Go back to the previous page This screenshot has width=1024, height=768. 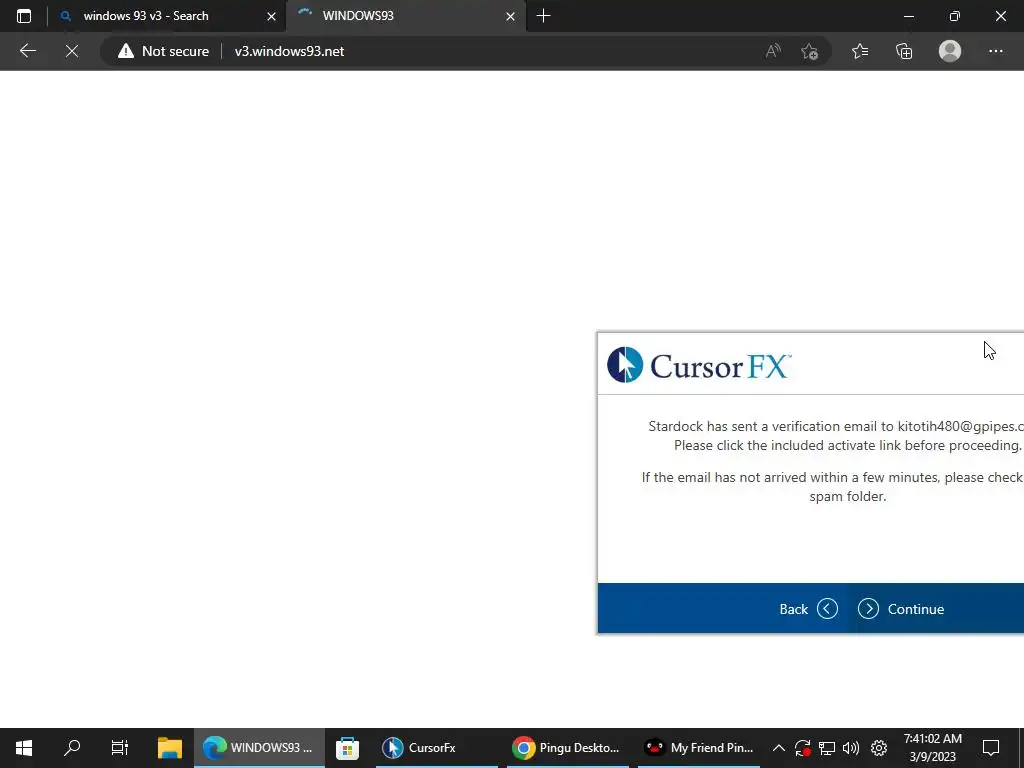pyautogui.click(x=27, y=51)
